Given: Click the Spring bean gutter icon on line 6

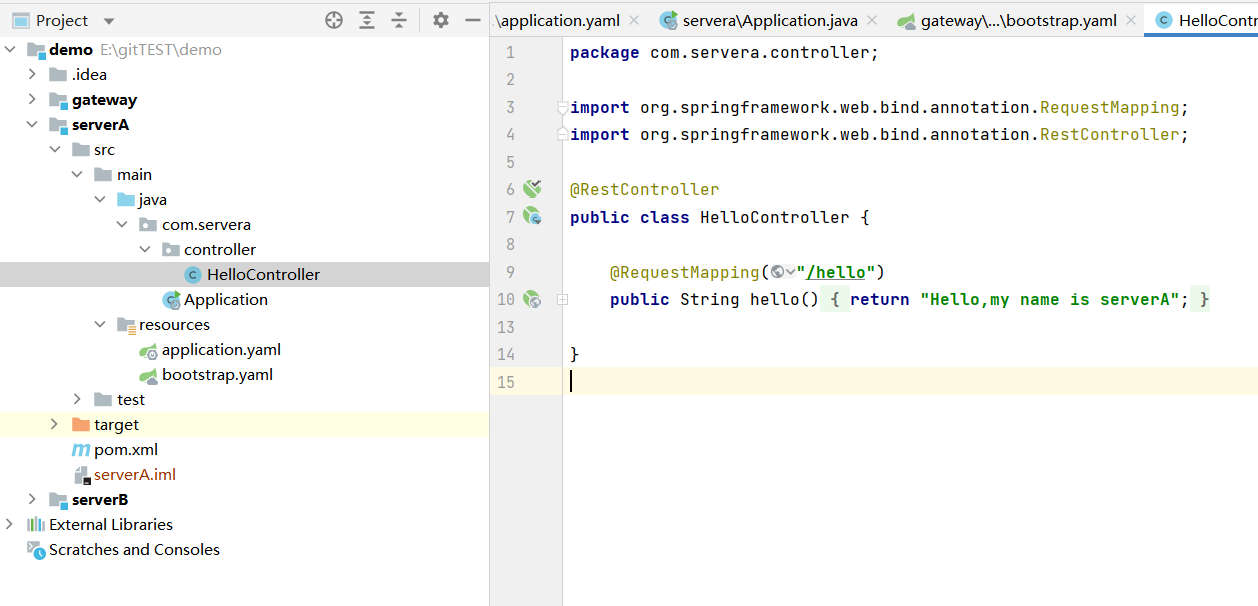Looking at the screenshot, I should (532, 188).
